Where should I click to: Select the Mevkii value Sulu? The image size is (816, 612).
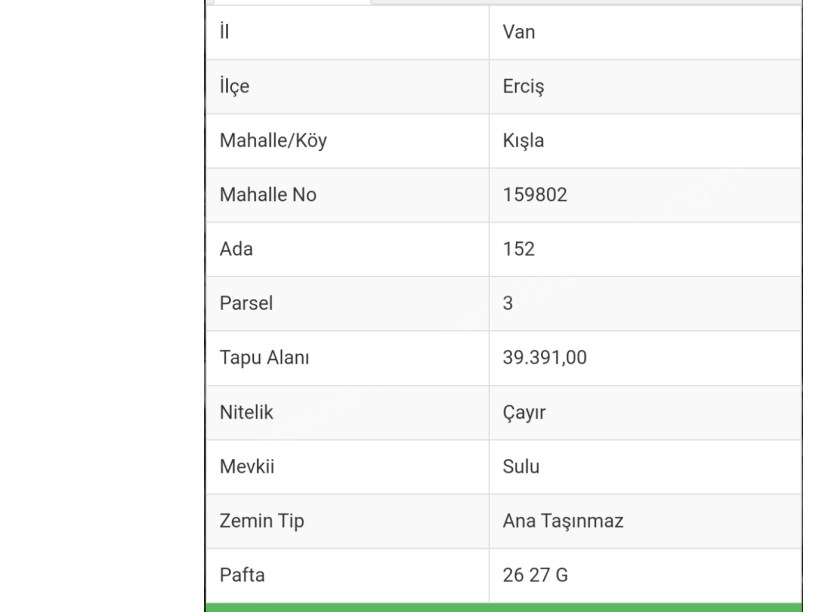click(x=521, y=466)
